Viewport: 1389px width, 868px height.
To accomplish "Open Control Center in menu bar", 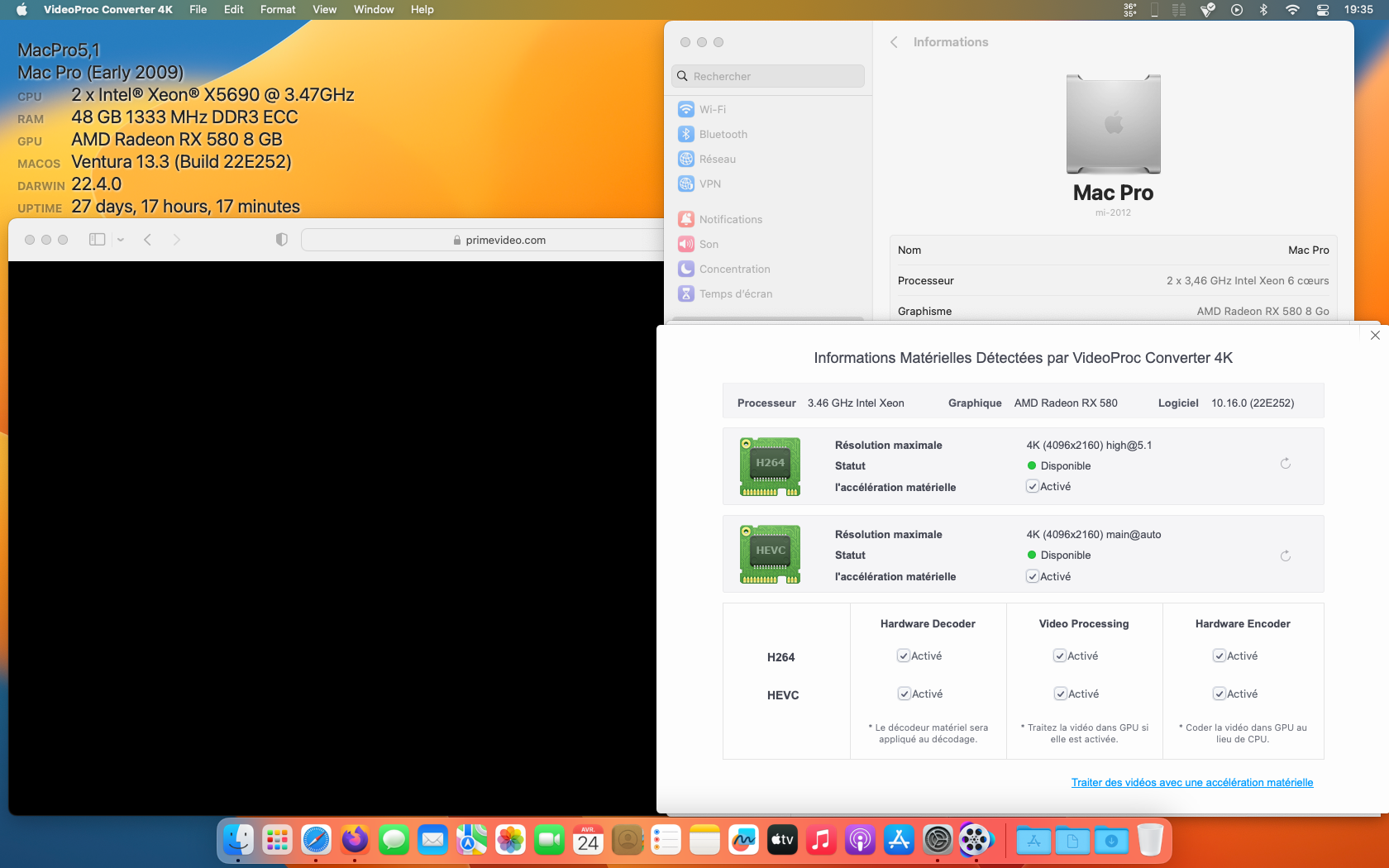I will [x=1323, y=10].
